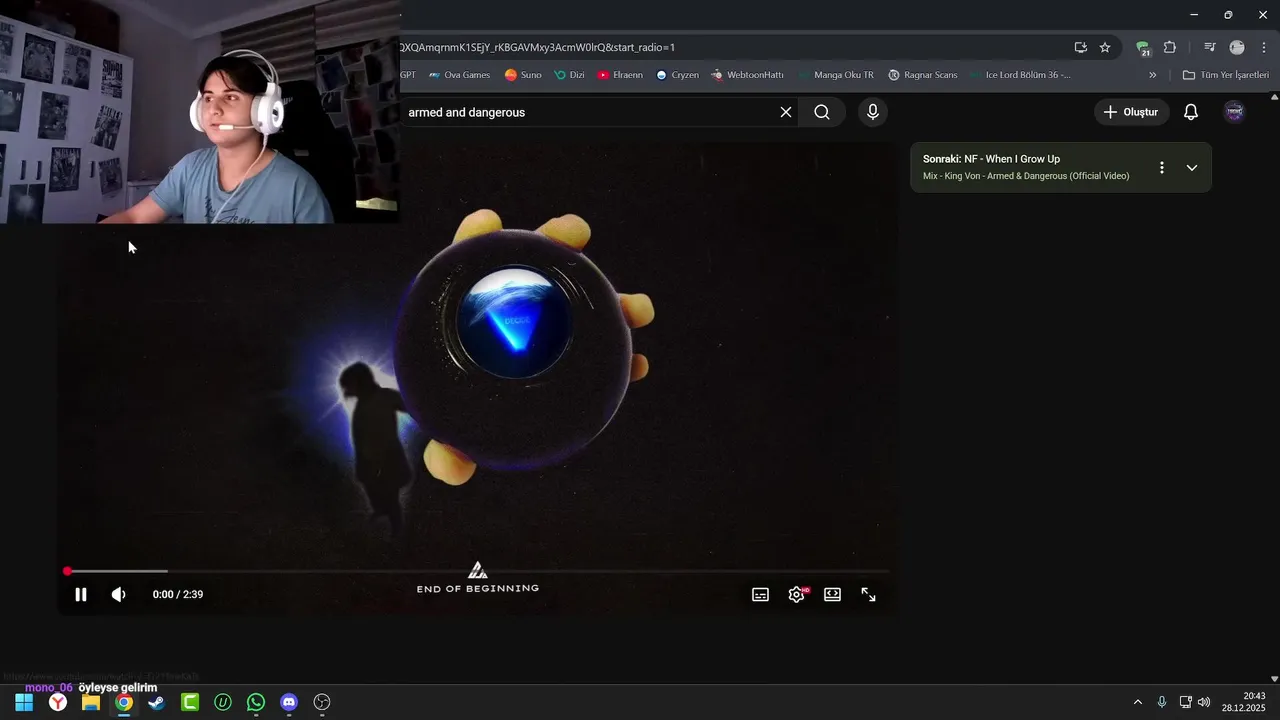
Task: Click the page scrollbar down arrow
Action: (1274, 679)
